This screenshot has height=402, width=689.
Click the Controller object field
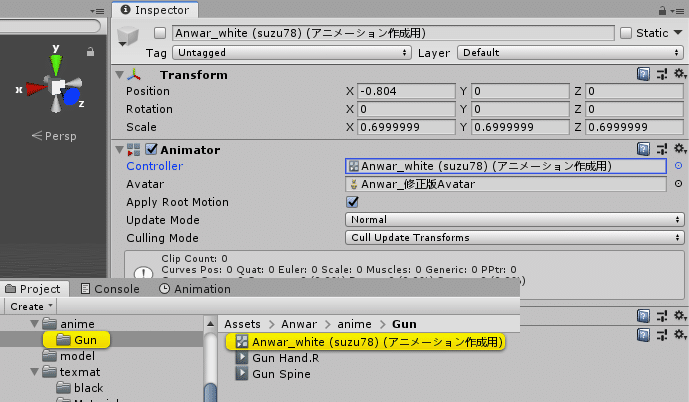[x=506, y=166]
